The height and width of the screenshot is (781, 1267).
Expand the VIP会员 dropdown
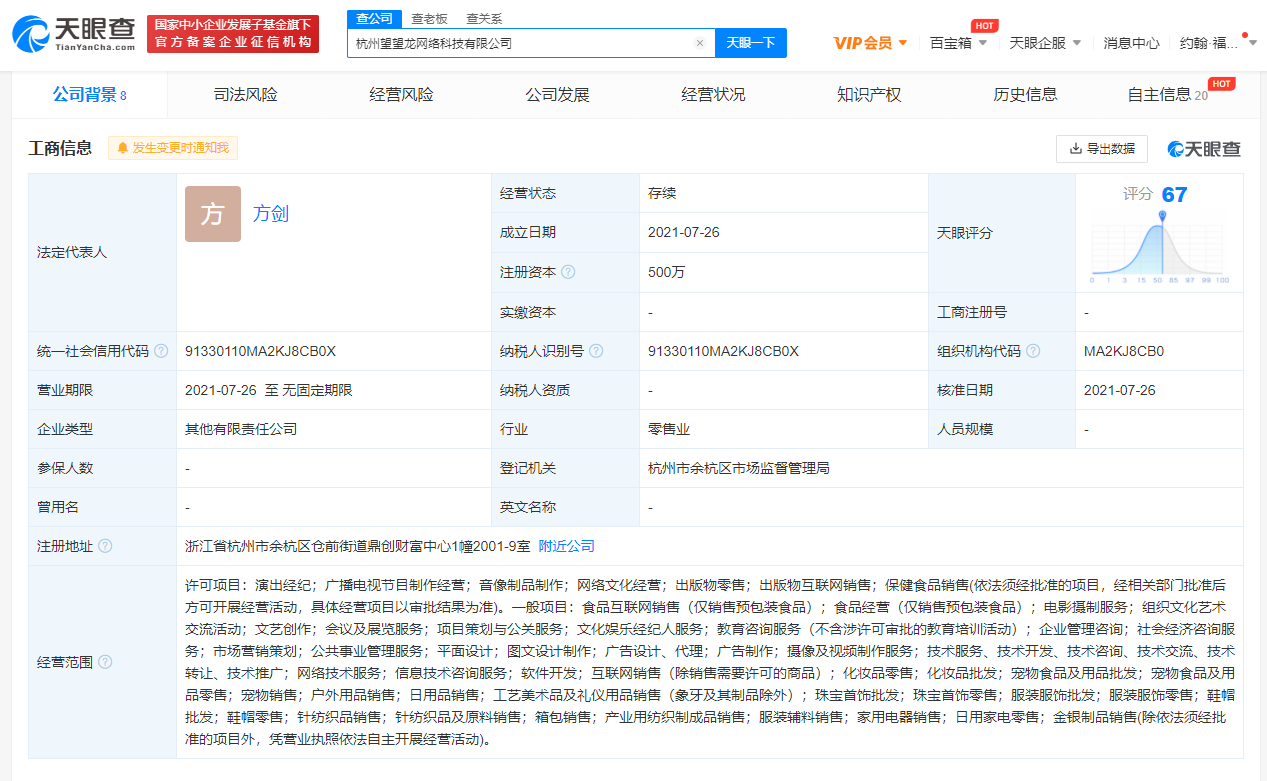click(x=870, y=43)
